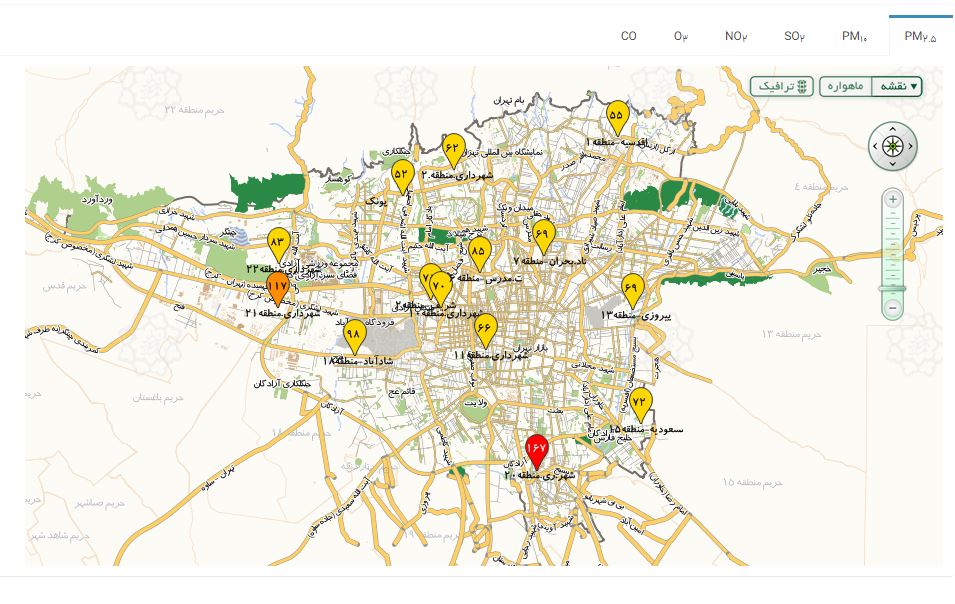
Task: Click the حریم باغستان label
Action: point(158,398)
